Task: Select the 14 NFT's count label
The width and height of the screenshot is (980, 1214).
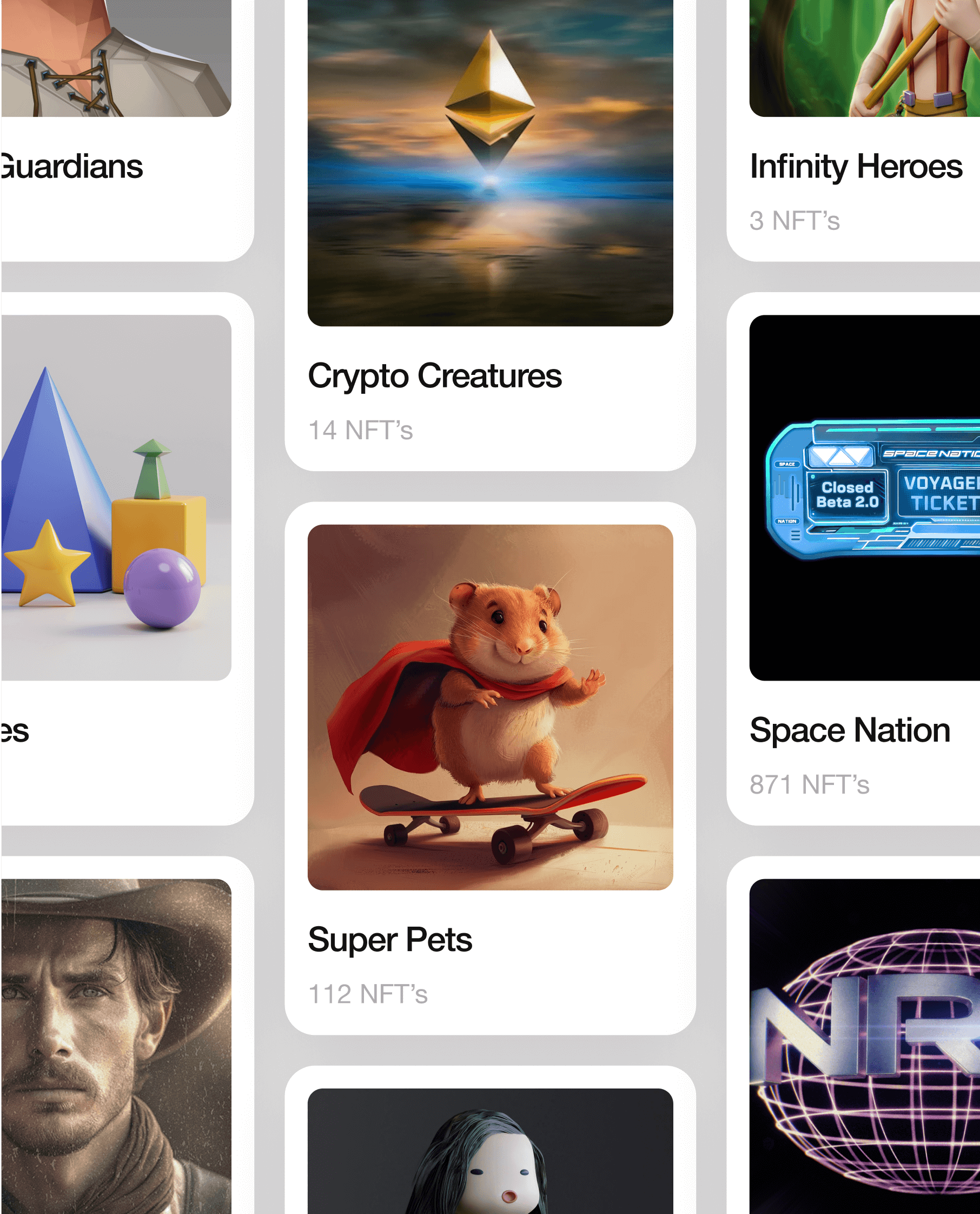Action: pyautogui.click(x=361, y=430)
